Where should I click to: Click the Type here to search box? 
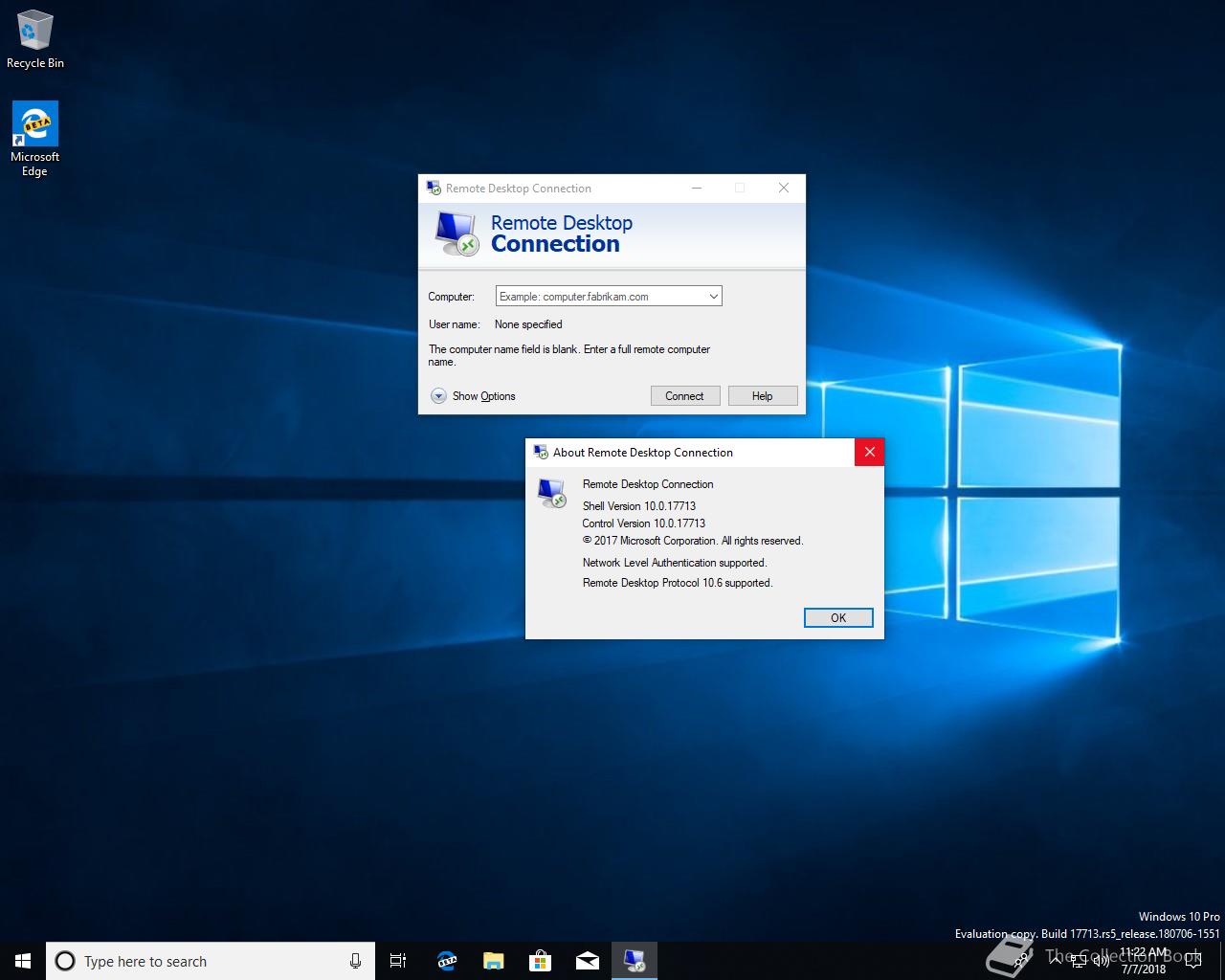tap(210, 961)
